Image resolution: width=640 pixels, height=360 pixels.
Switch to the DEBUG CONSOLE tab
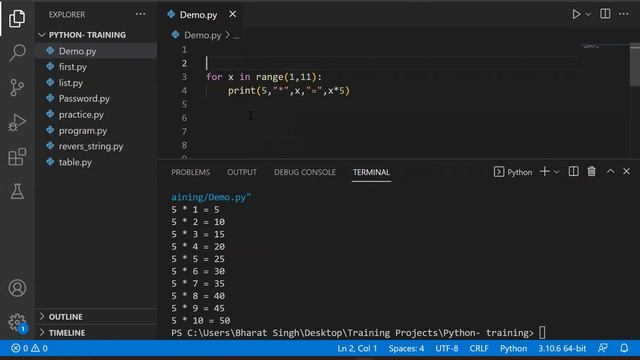pos(305,172)
